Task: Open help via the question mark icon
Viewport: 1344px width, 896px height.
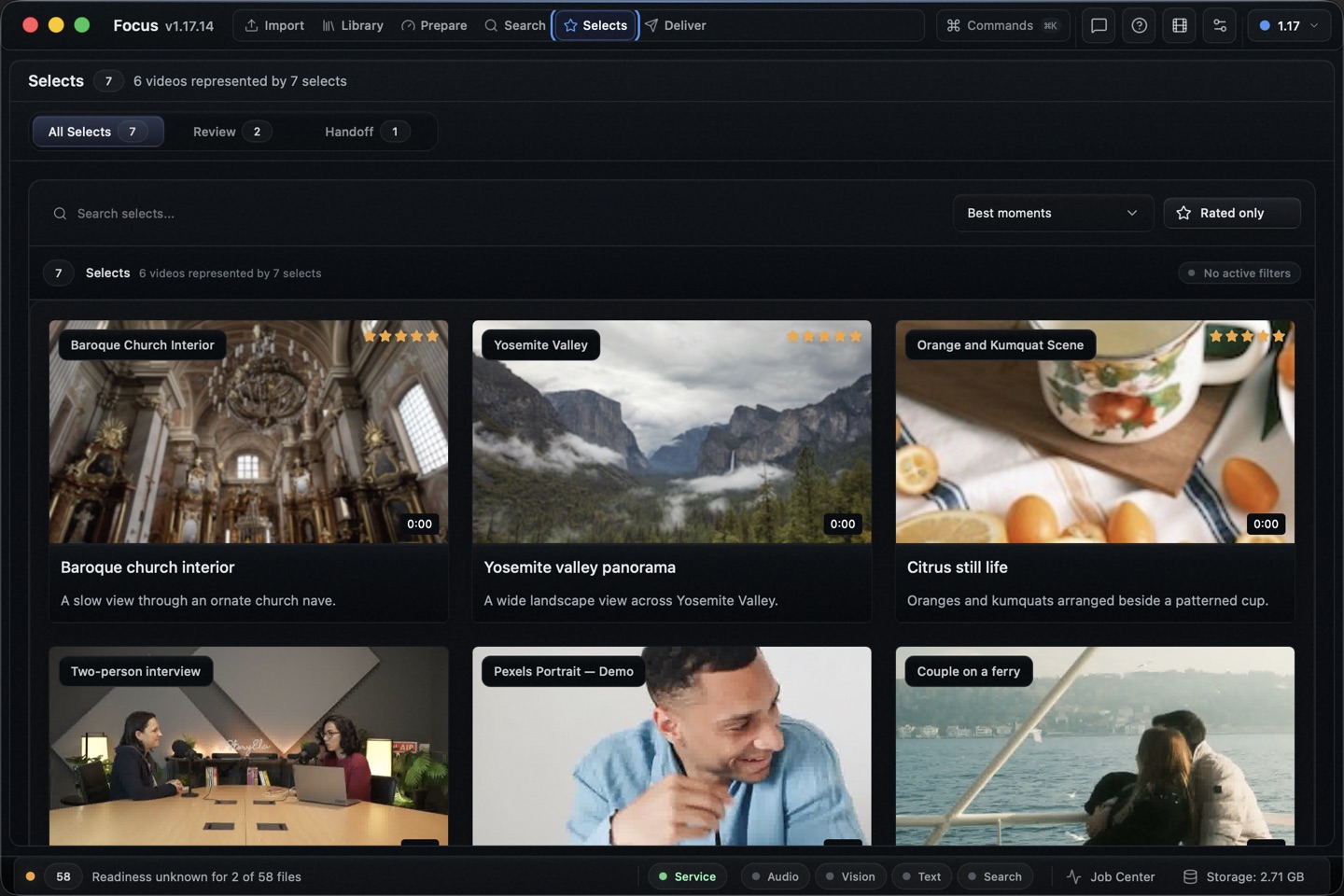Action: pos(1139,25)
